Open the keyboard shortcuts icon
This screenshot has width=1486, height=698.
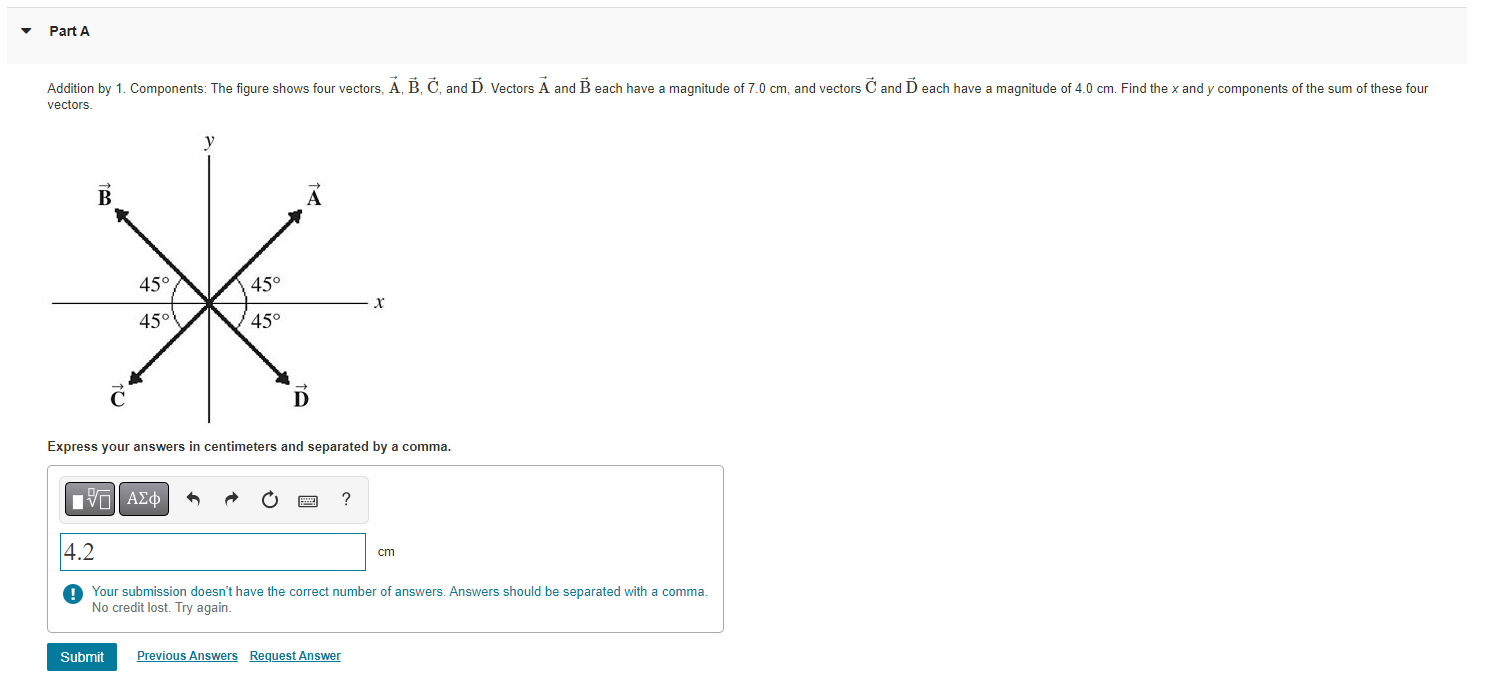point(308,500)
